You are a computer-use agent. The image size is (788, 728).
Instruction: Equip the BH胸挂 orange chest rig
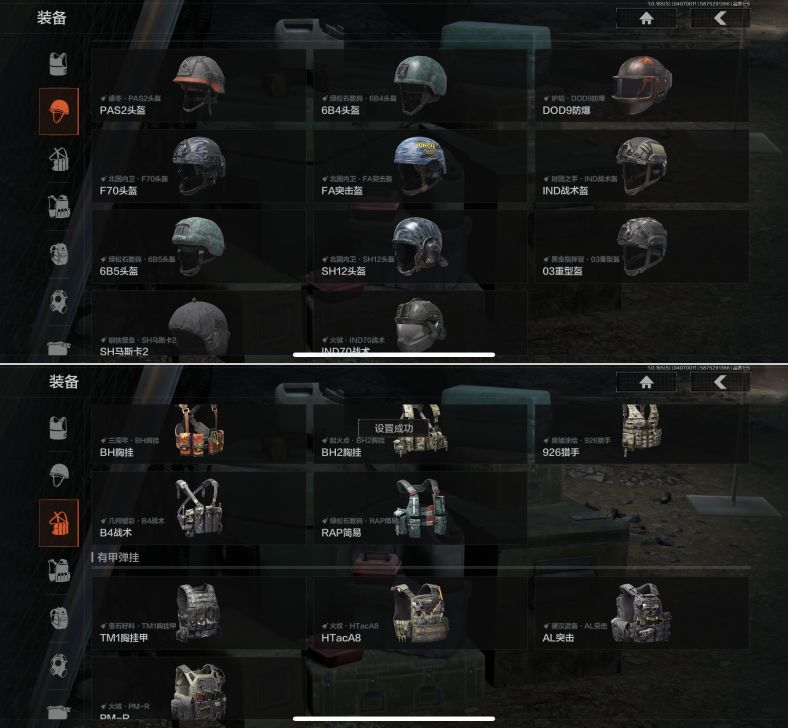click(x=199, y=433)
